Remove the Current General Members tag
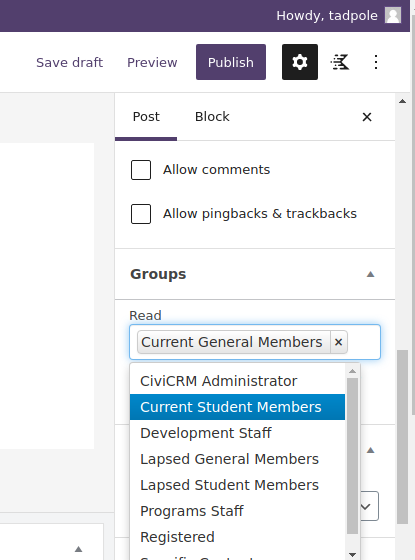The width and height of the screenshot is (415, 560). point(339,342)
